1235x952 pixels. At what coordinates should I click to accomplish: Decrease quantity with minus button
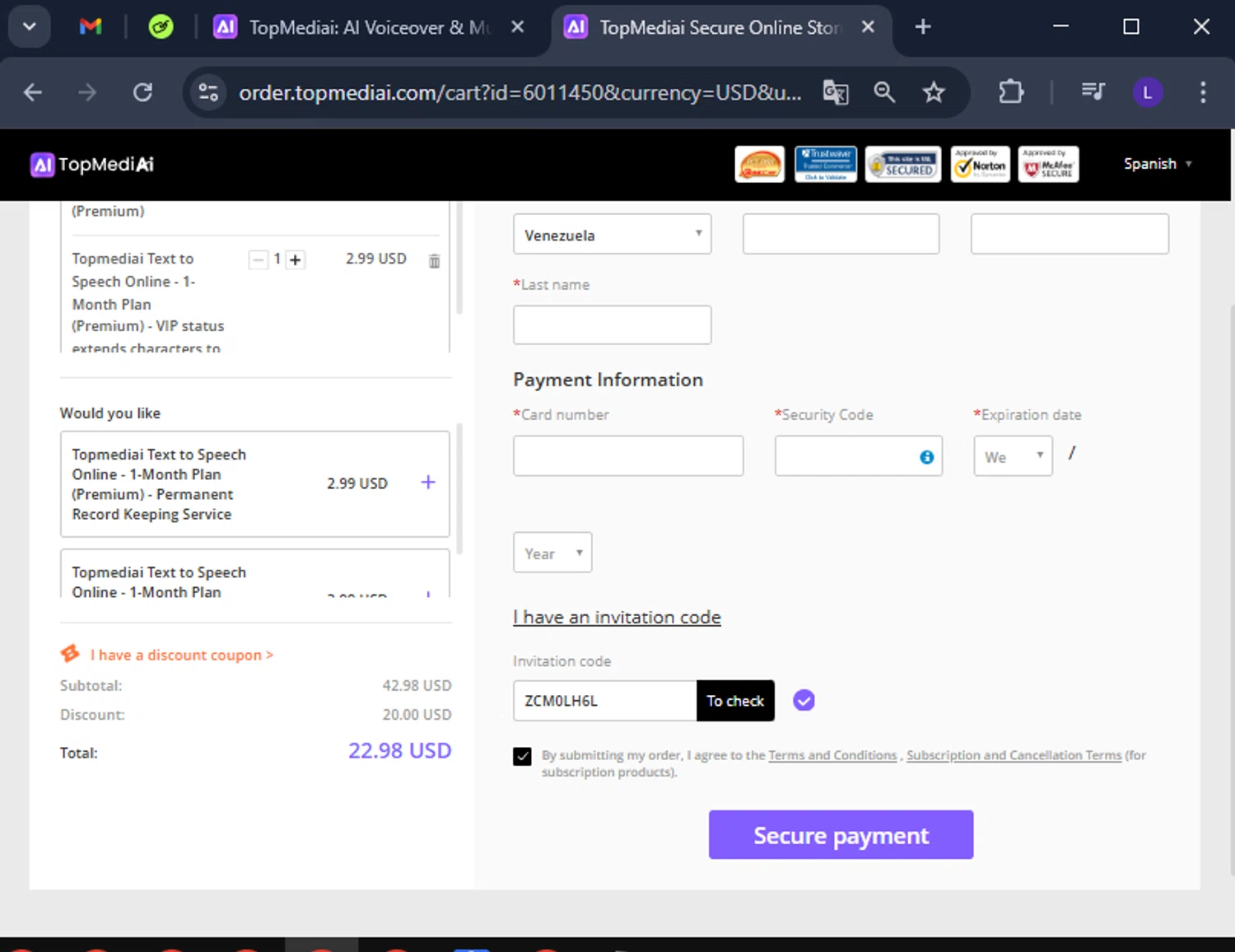[x=259, y=259]
